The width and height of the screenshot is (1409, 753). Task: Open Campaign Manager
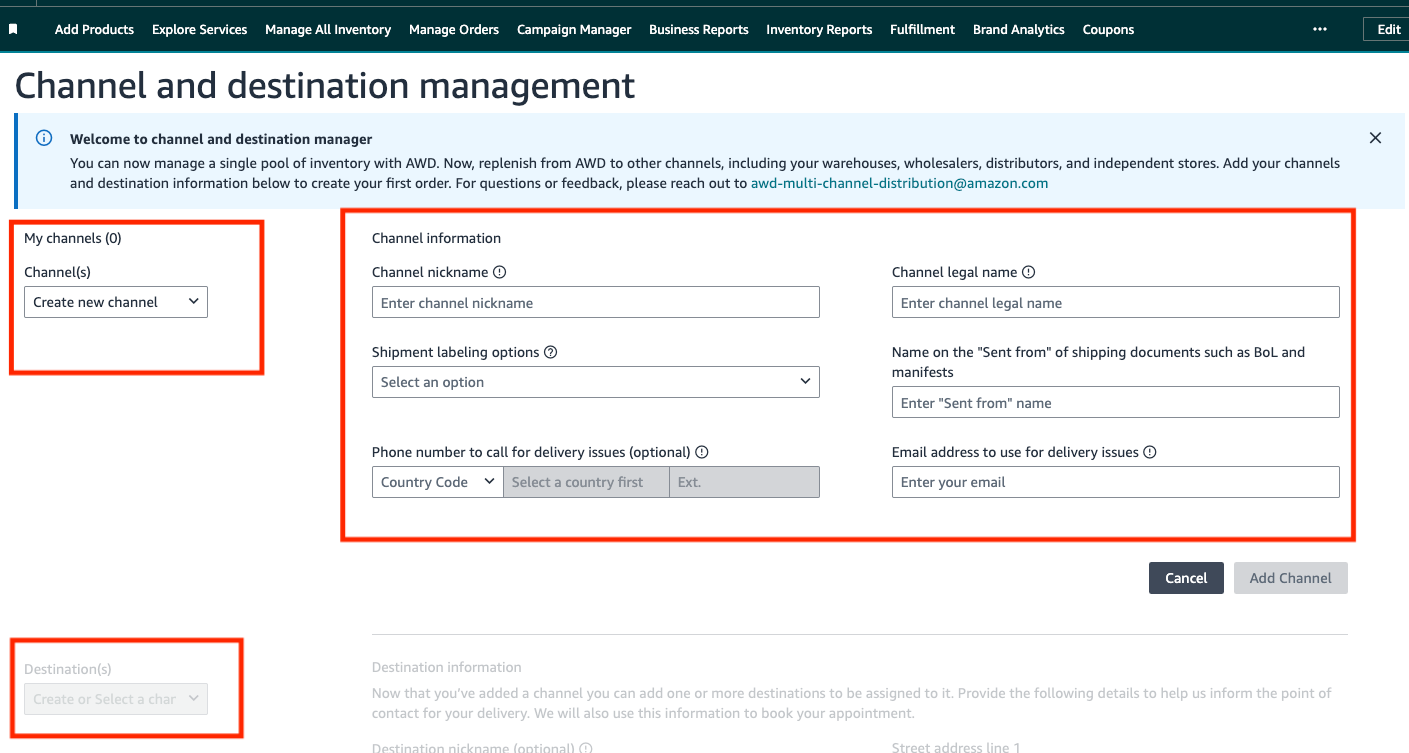pyautogui.click(x=574, y=30)
